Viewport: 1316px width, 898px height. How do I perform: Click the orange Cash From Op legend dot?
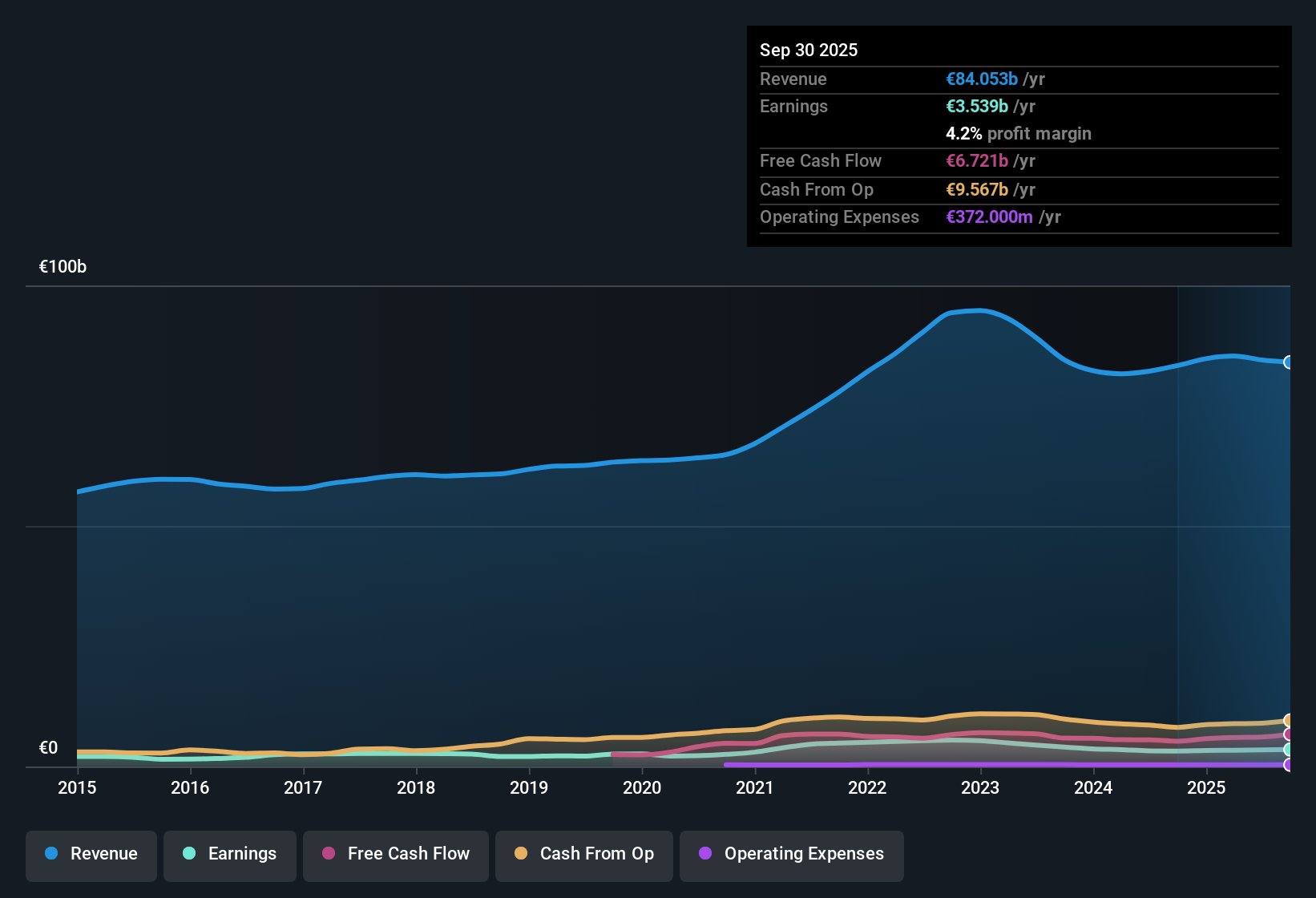click(520, 854)
